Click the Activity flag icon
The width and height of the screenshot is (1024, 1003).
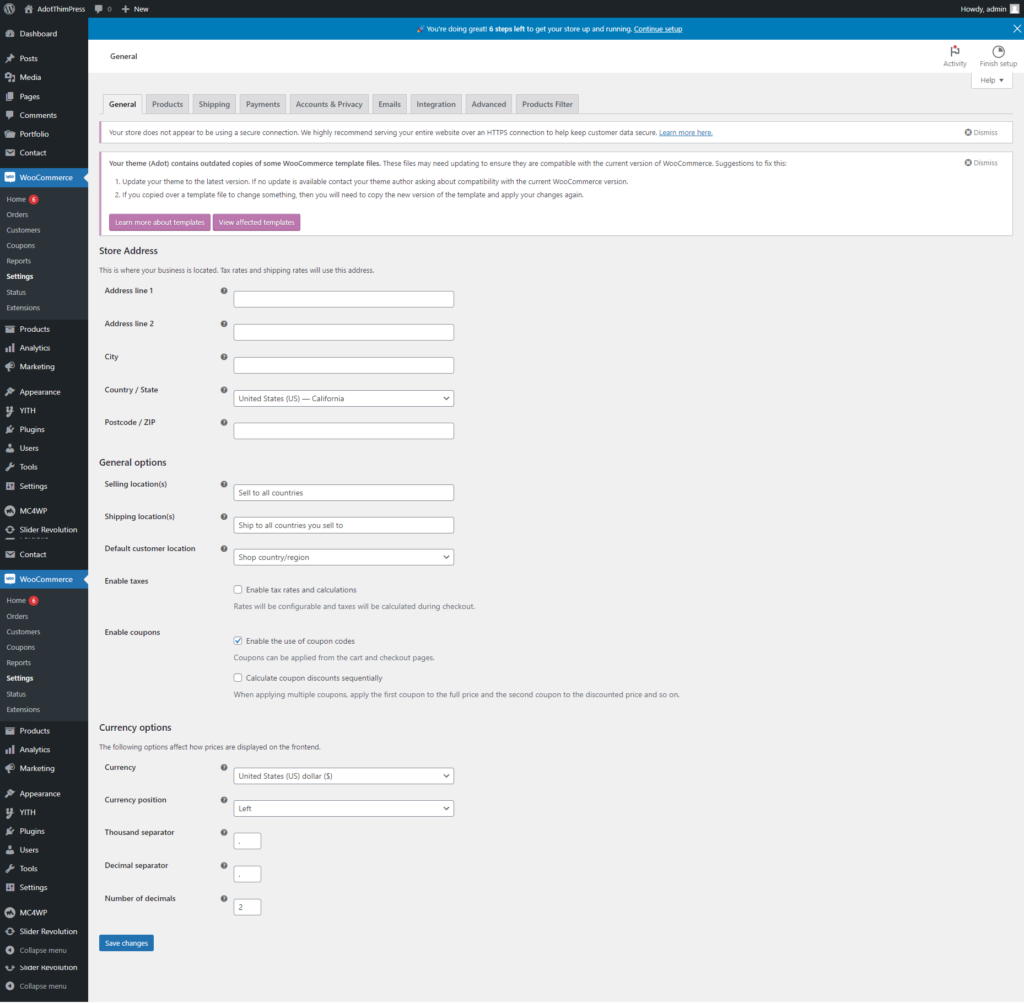coord(954,53)
